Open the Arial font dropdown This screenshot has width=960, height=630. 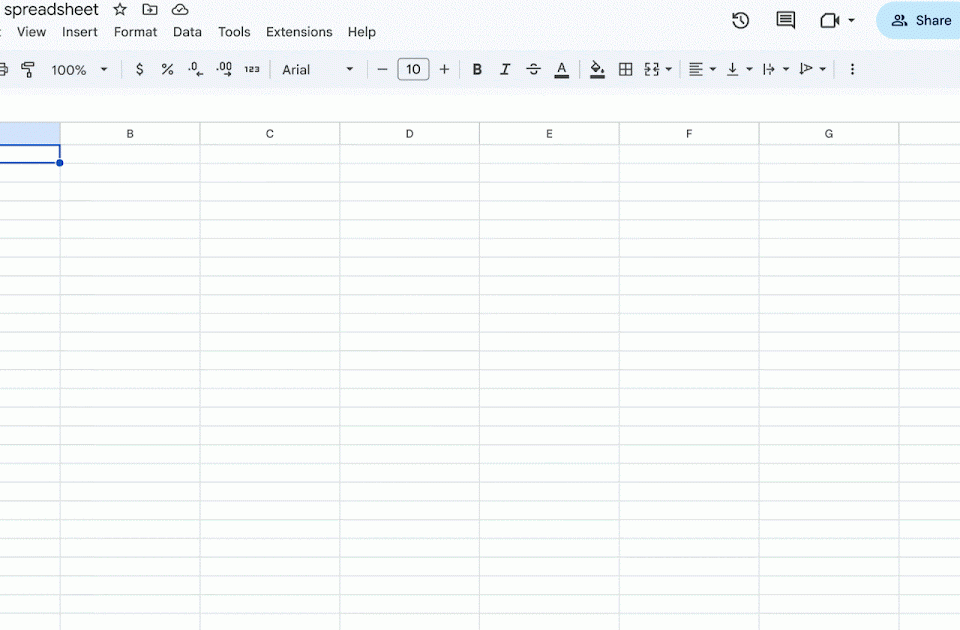point(317,70)
